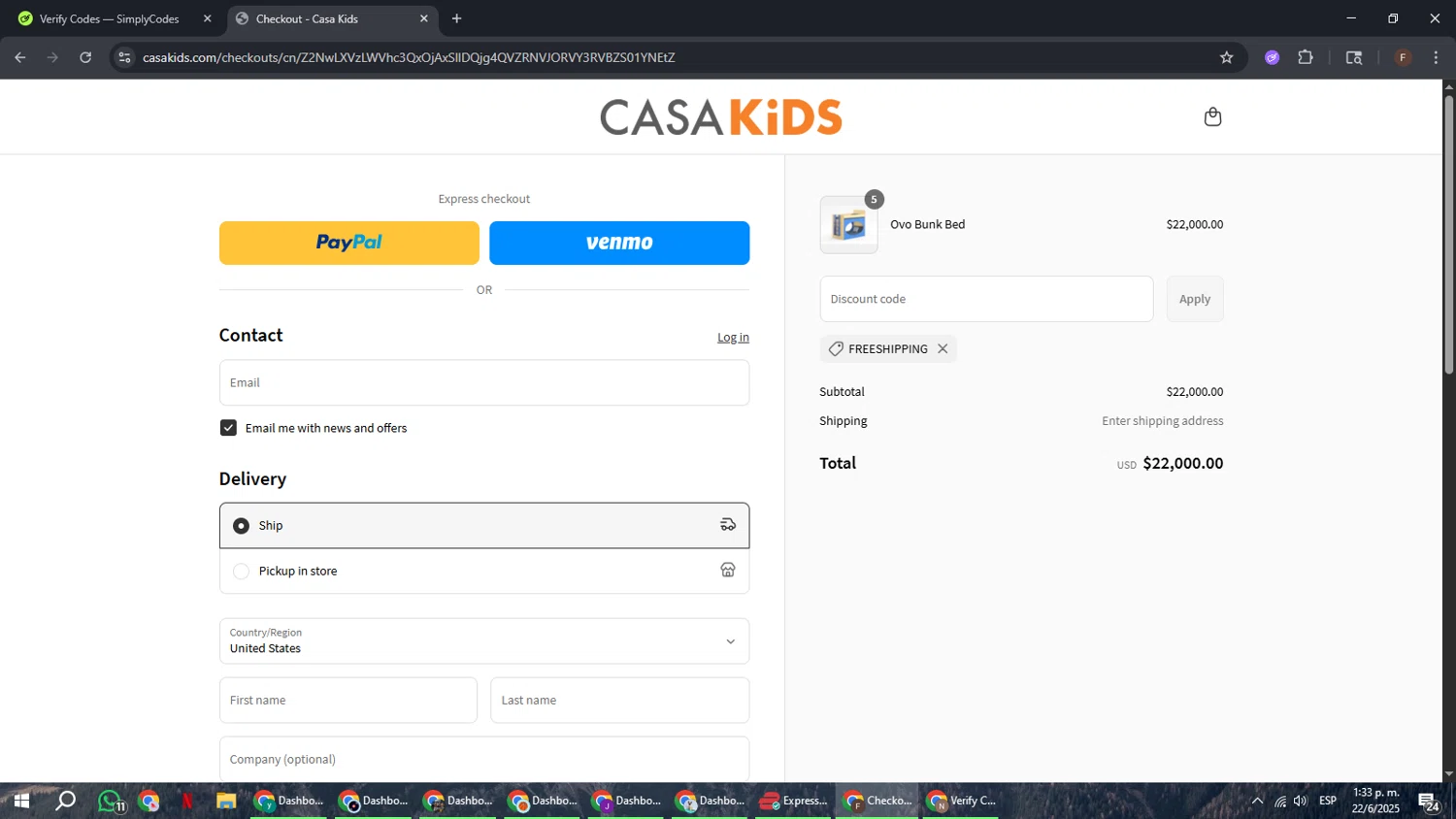Open the Chrome profile avatar
This screenshot has height=819, width=1456.
tap(1403, 57)
